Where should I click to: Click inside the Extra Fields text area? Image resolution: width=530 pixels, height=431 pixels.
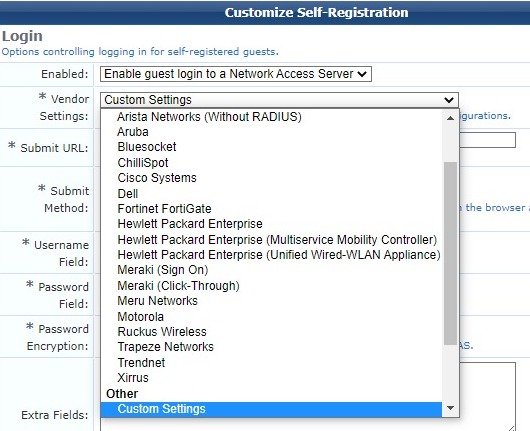coord(487,396)
